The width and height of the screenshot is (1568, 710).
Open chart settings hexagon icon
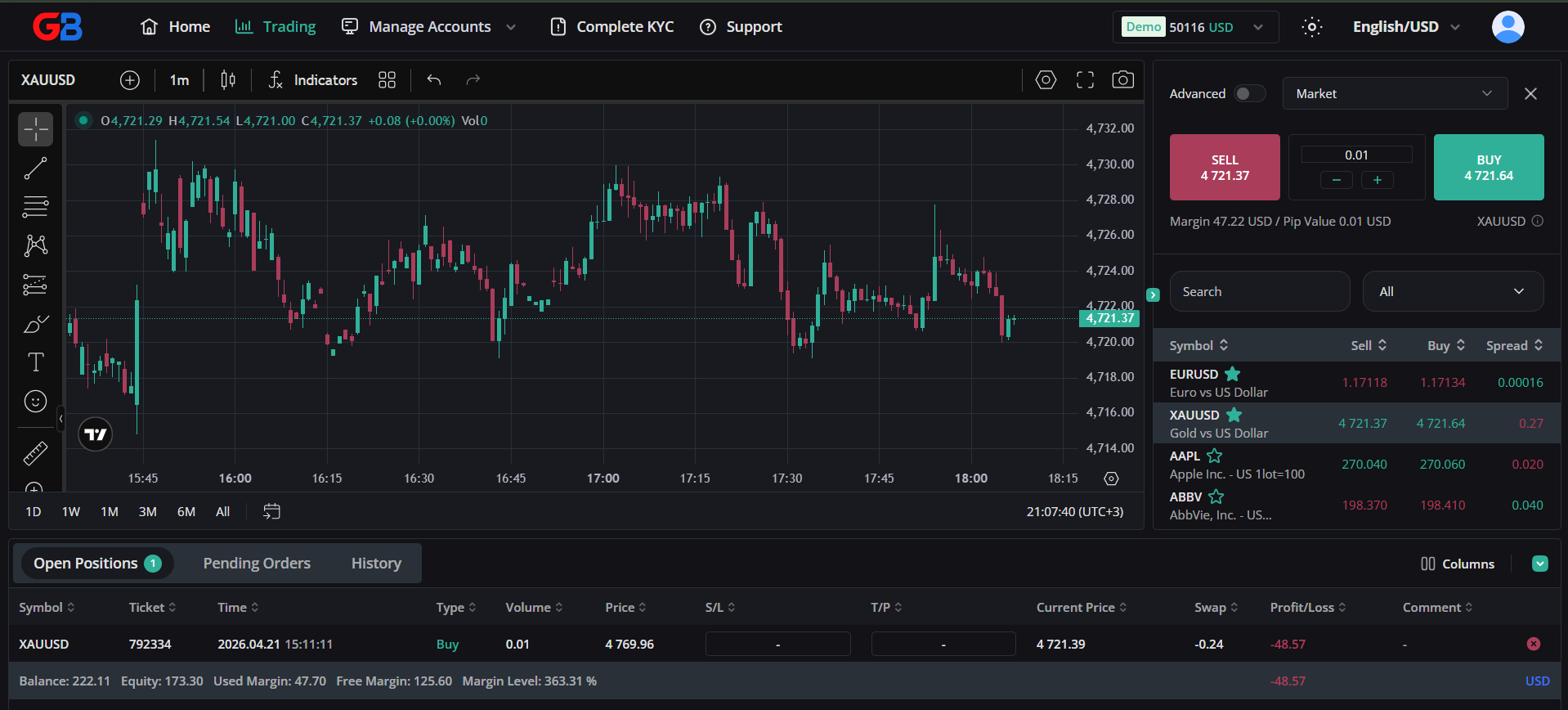(x=1046, y=80)
